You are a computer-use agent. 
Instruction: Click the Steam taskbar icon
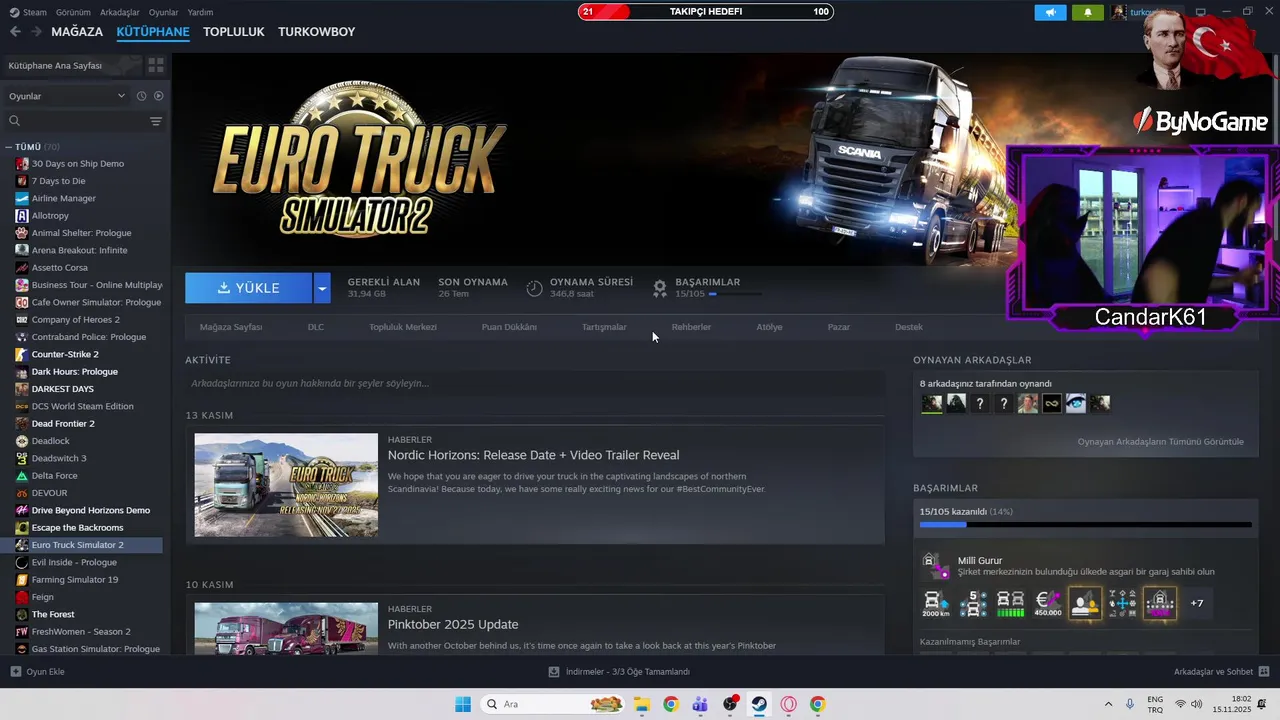pos(759,704)
